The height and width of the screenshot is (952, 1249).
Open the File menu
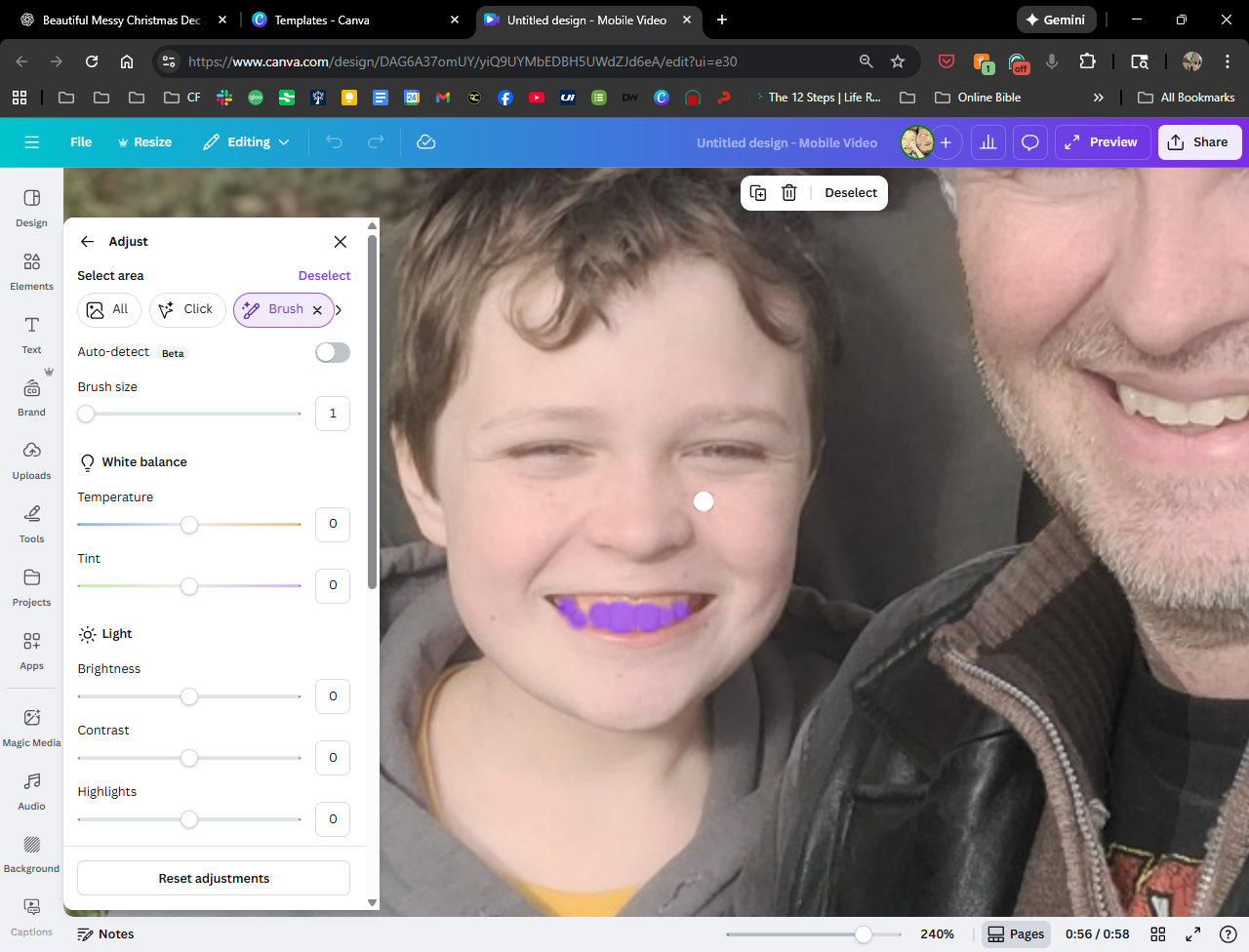81,142
